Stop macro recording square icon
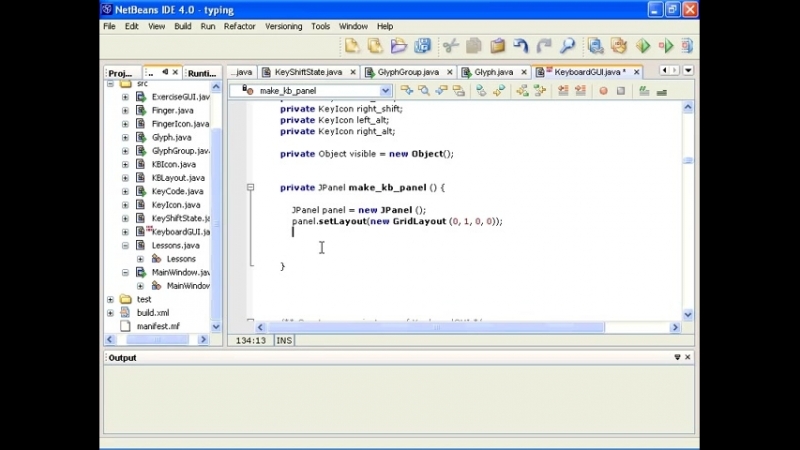800x450 pixels. (x=621, y=91)
